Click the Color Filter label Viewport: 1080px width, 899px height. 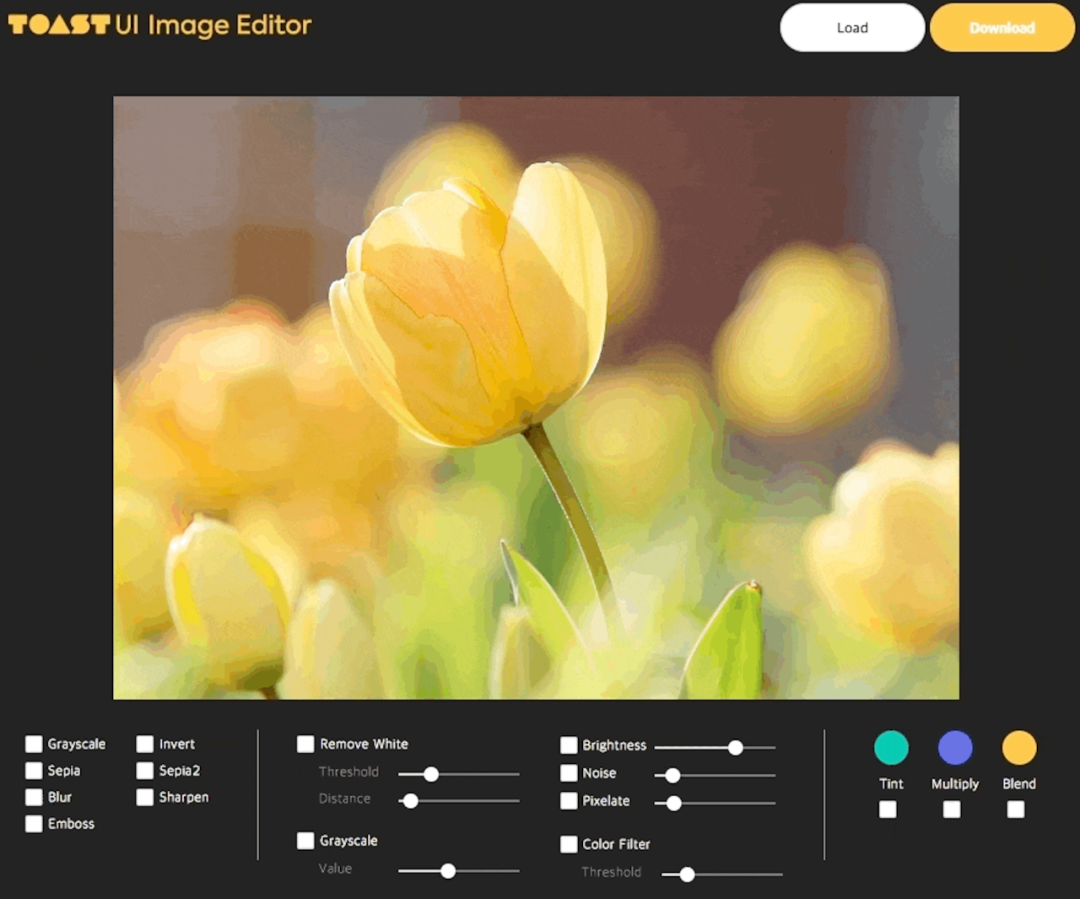[x=616, y=844]
